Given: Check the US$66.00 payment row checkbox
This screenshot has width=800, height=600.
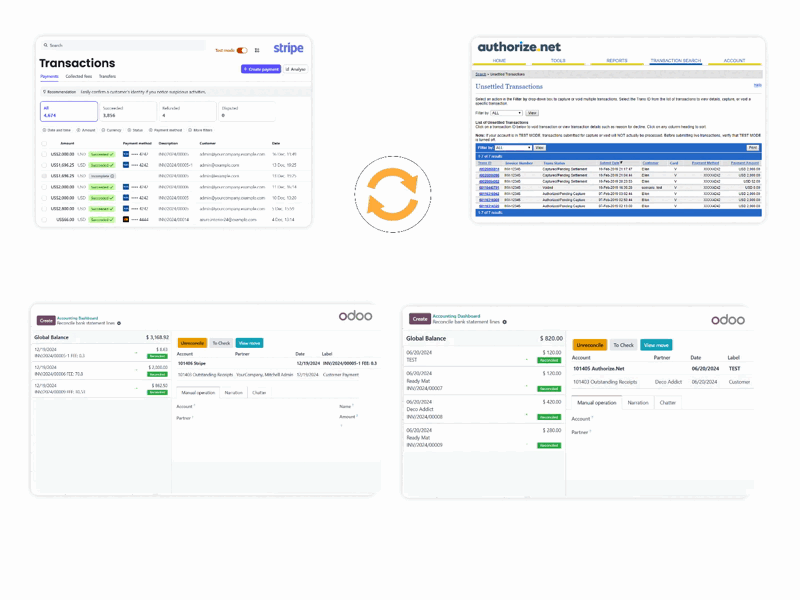Looking at the screenshot, I should (44, 219).
